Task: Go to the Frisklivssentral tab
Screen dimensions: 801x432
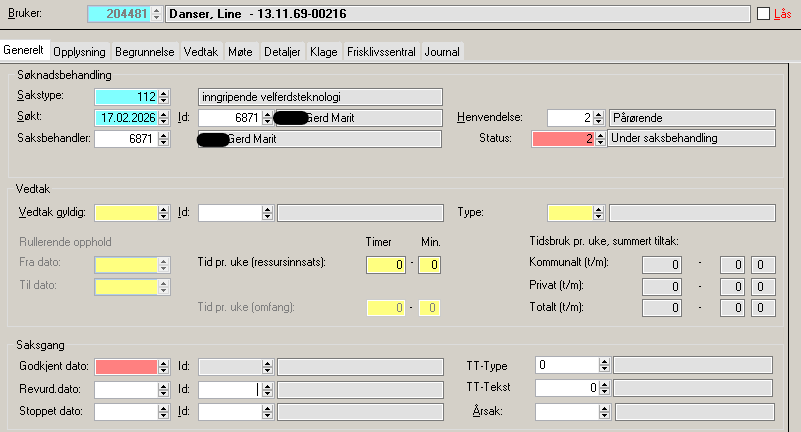Action: click(383, 51)
